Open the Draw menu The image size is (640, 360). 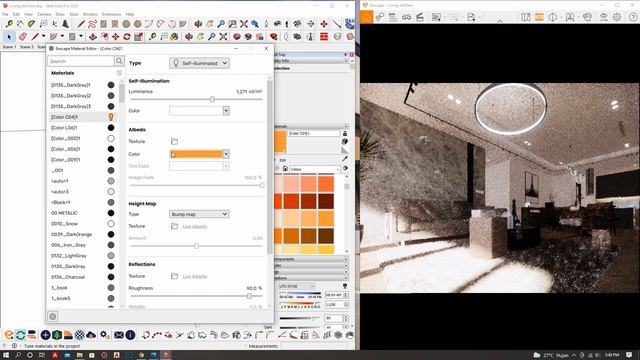pyautogui.click(x=60, y=14)
